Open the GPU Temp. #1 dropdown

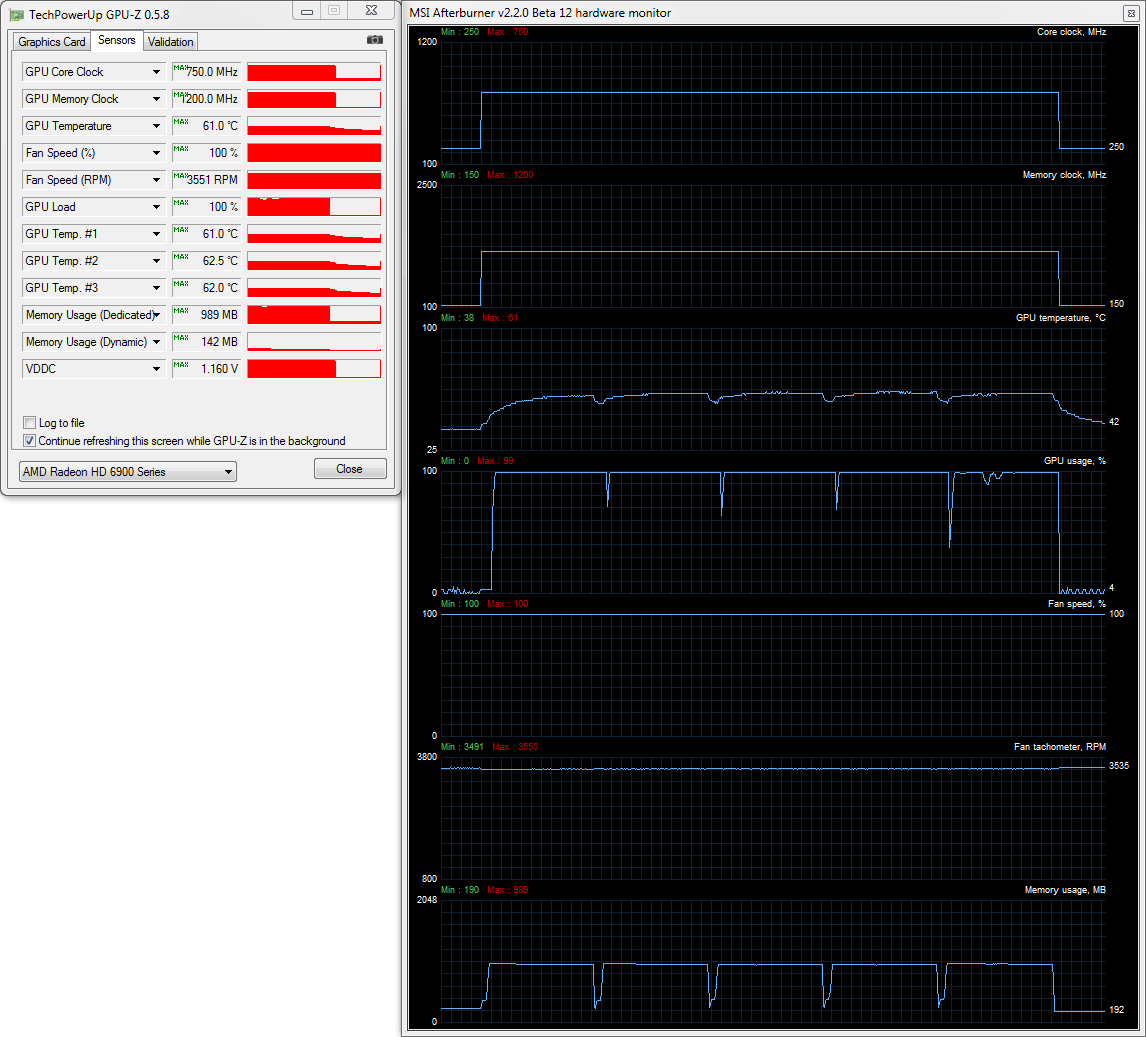156,234
